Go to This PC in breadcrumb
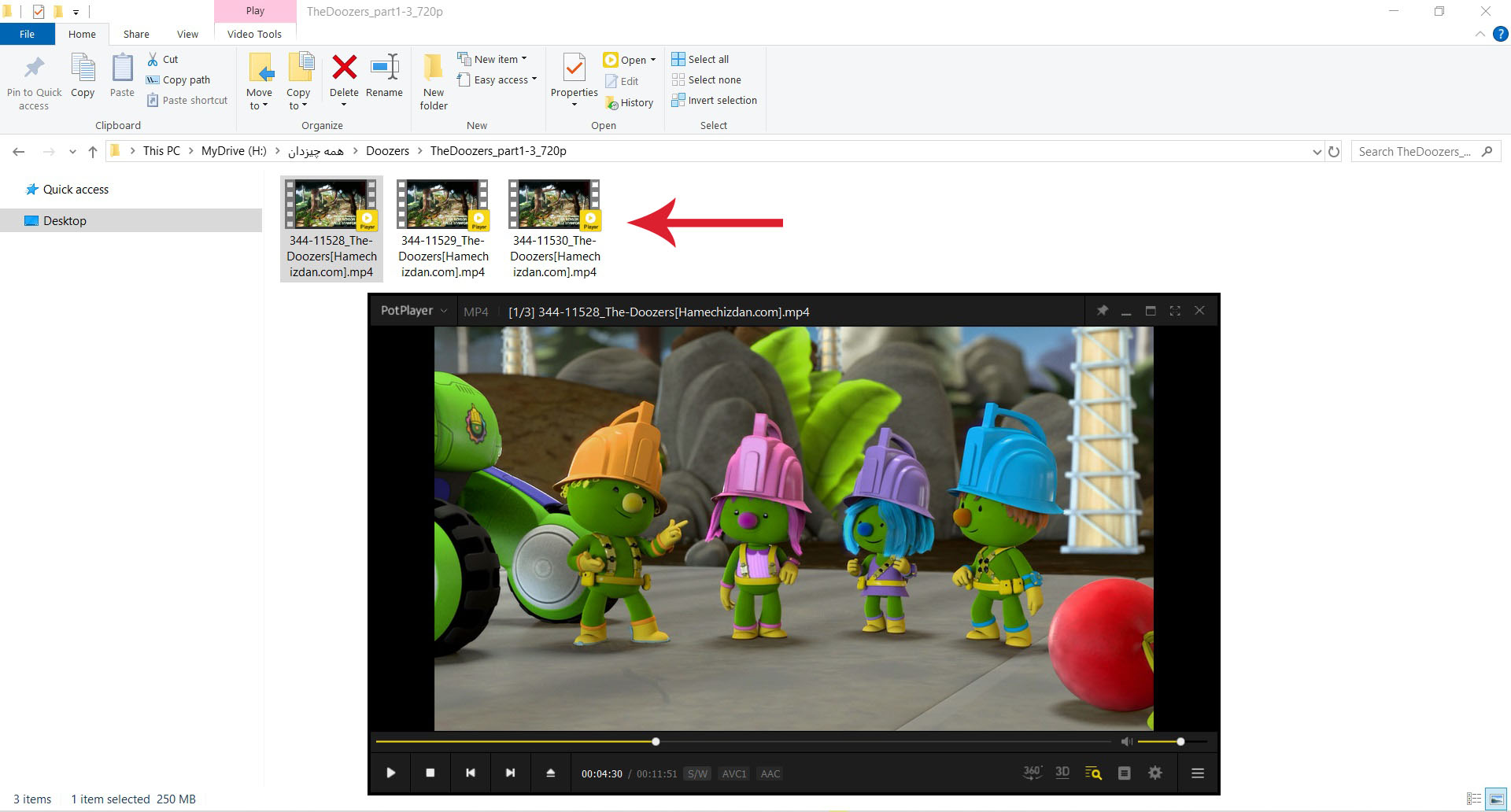 (x=161, y=151)
